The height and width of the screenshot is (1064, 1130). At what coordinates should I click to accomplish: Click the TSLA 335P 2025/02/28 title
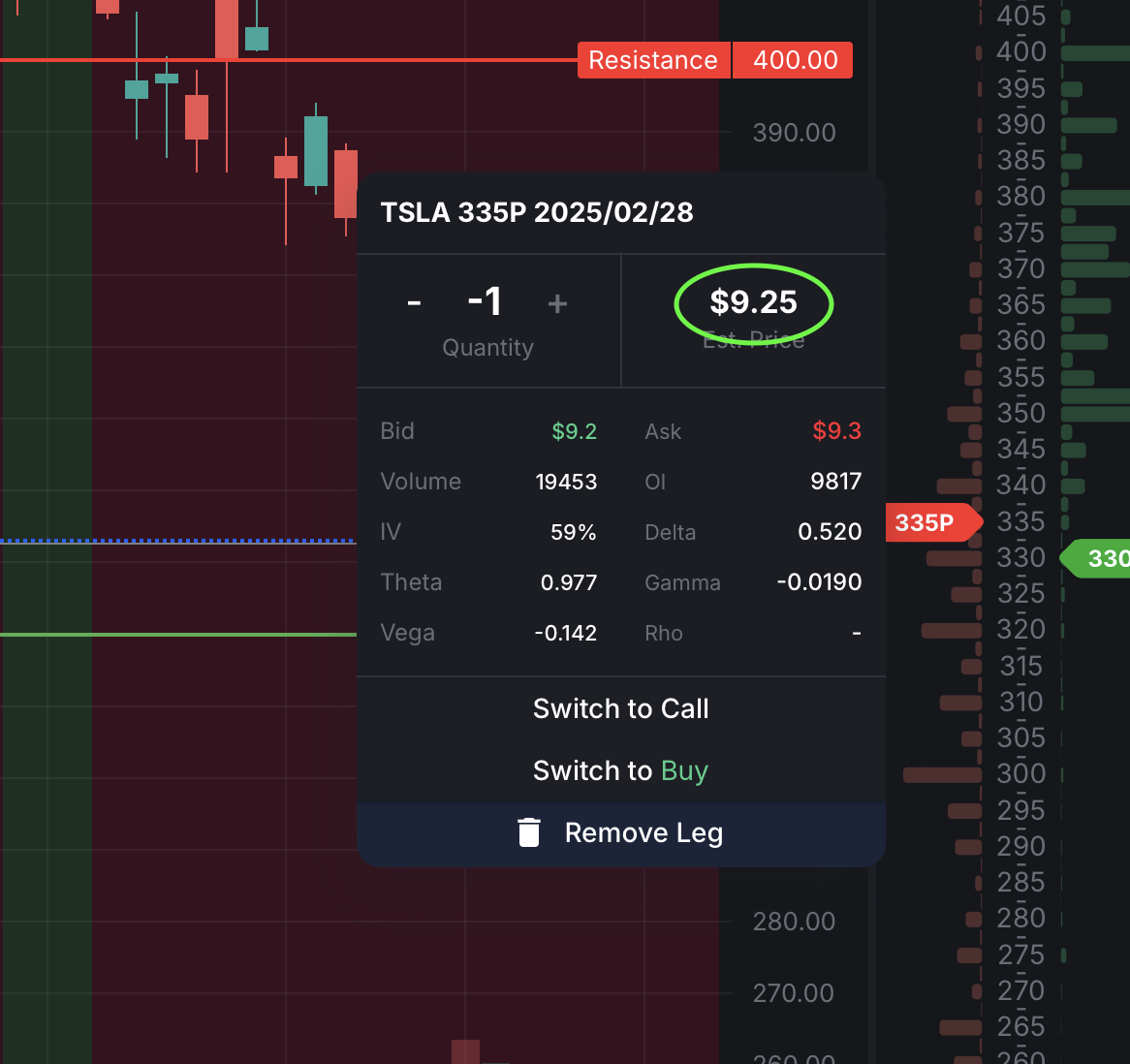coord(537,212)
